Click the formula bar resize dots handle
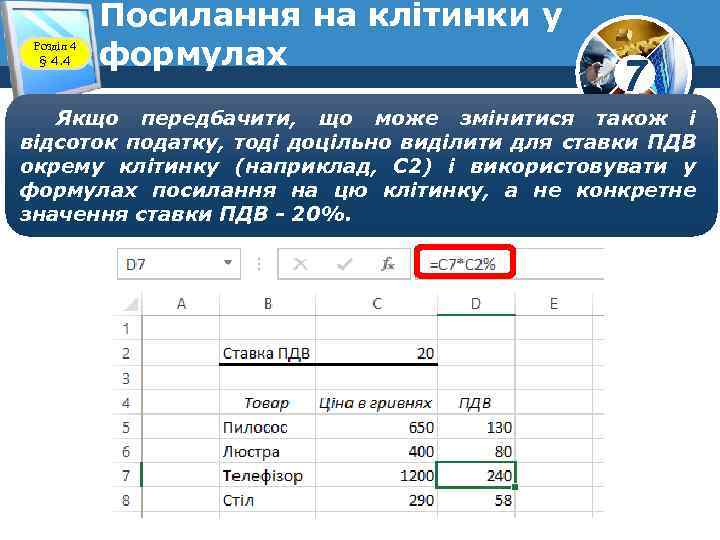 coord(259,264)
